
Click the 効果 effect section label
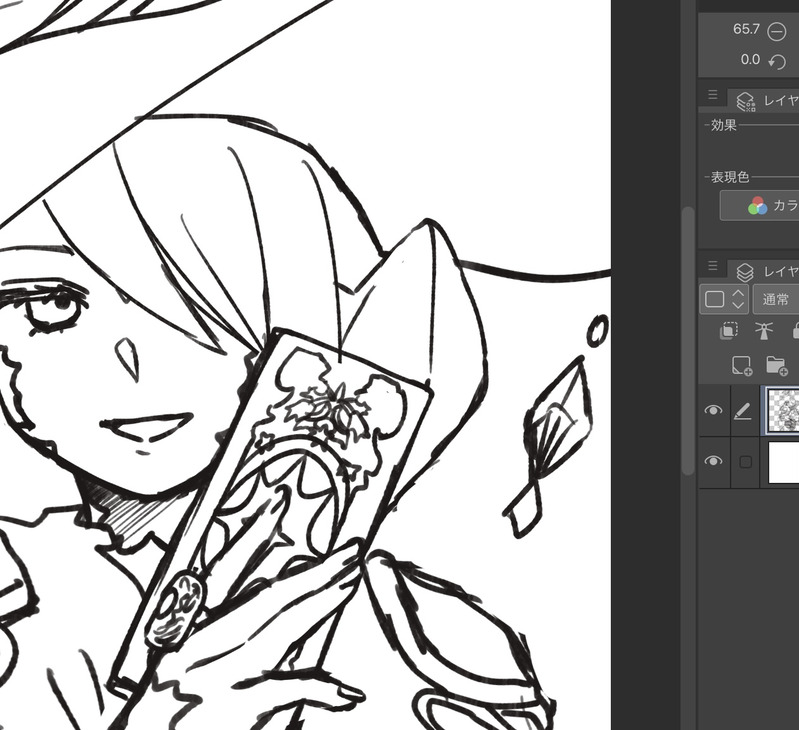pyautogui.click(x=724, y=125)
